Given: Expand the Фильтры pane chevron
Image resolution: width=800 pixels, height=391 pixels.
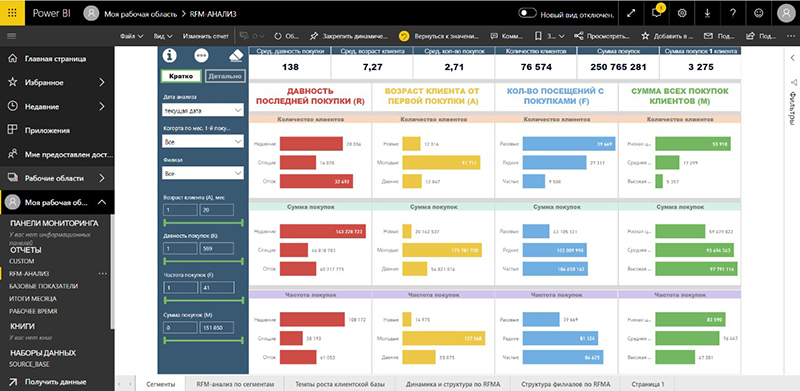Looking at the screenshot, I should click(x=793, y=58).
